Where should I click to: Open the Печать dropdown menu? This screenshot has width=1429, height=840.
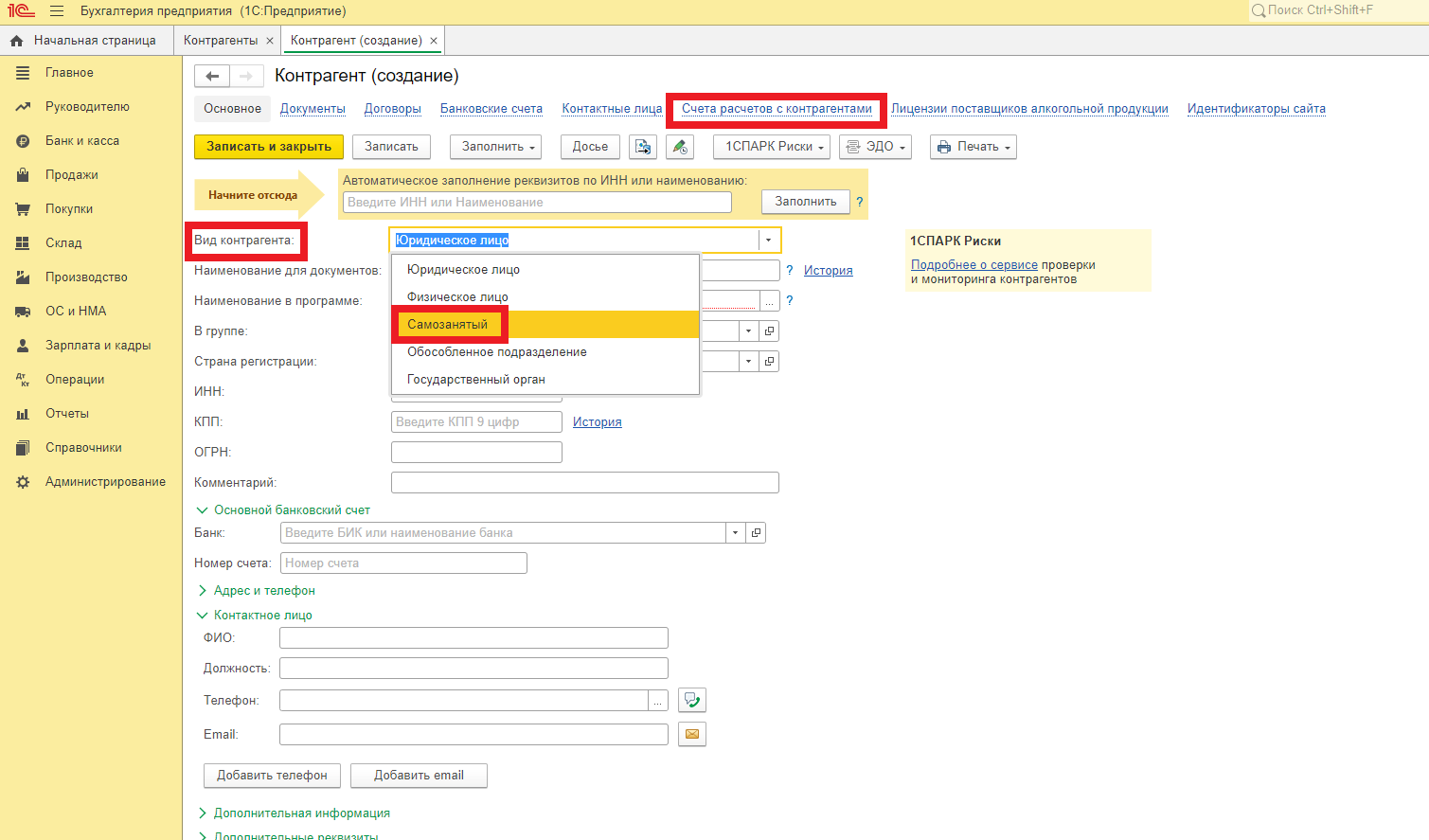(x=974, y=147)
